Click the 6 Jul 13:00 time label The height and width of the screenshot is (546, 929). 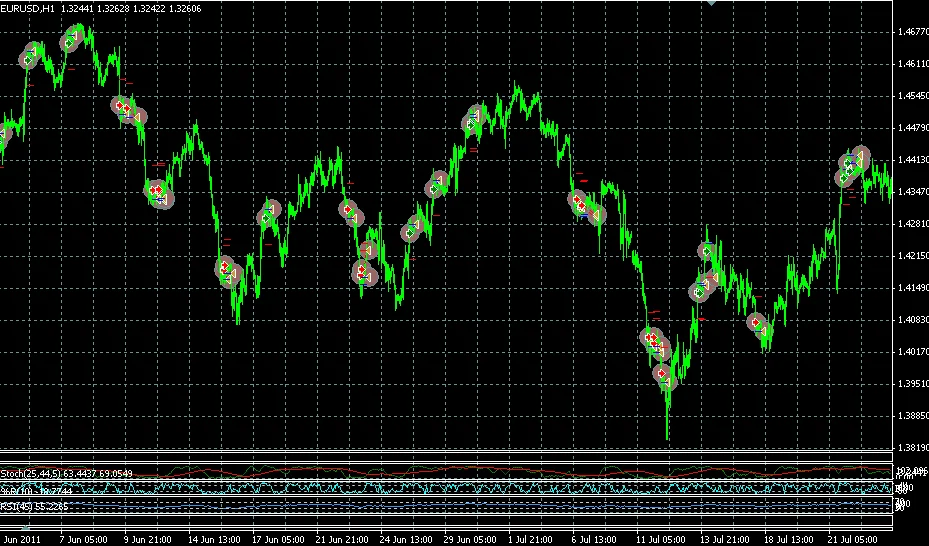click(x=594, y=539)
